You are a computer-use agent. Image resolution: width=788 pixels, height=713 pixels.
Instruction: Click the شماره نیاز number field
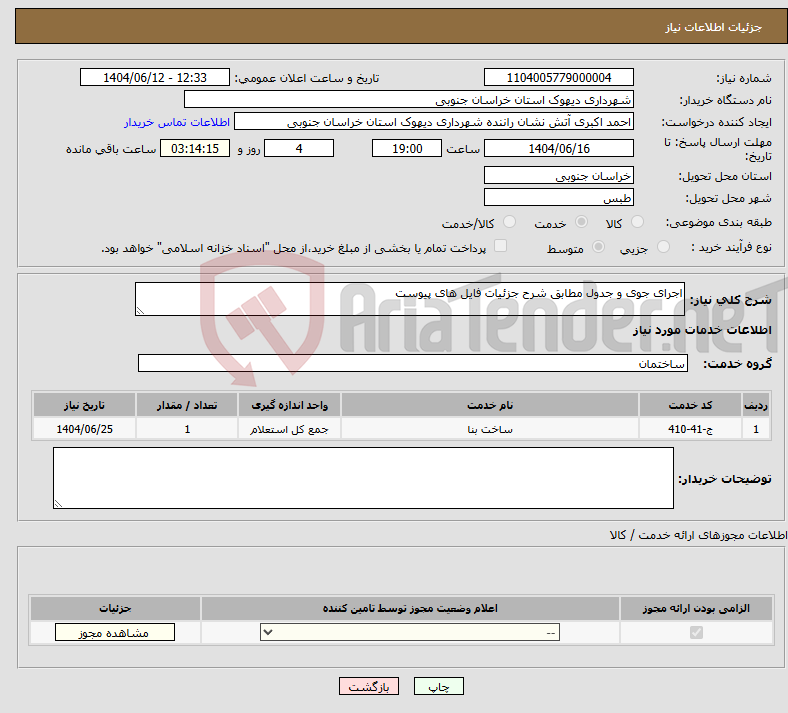[x=558, y=77]
